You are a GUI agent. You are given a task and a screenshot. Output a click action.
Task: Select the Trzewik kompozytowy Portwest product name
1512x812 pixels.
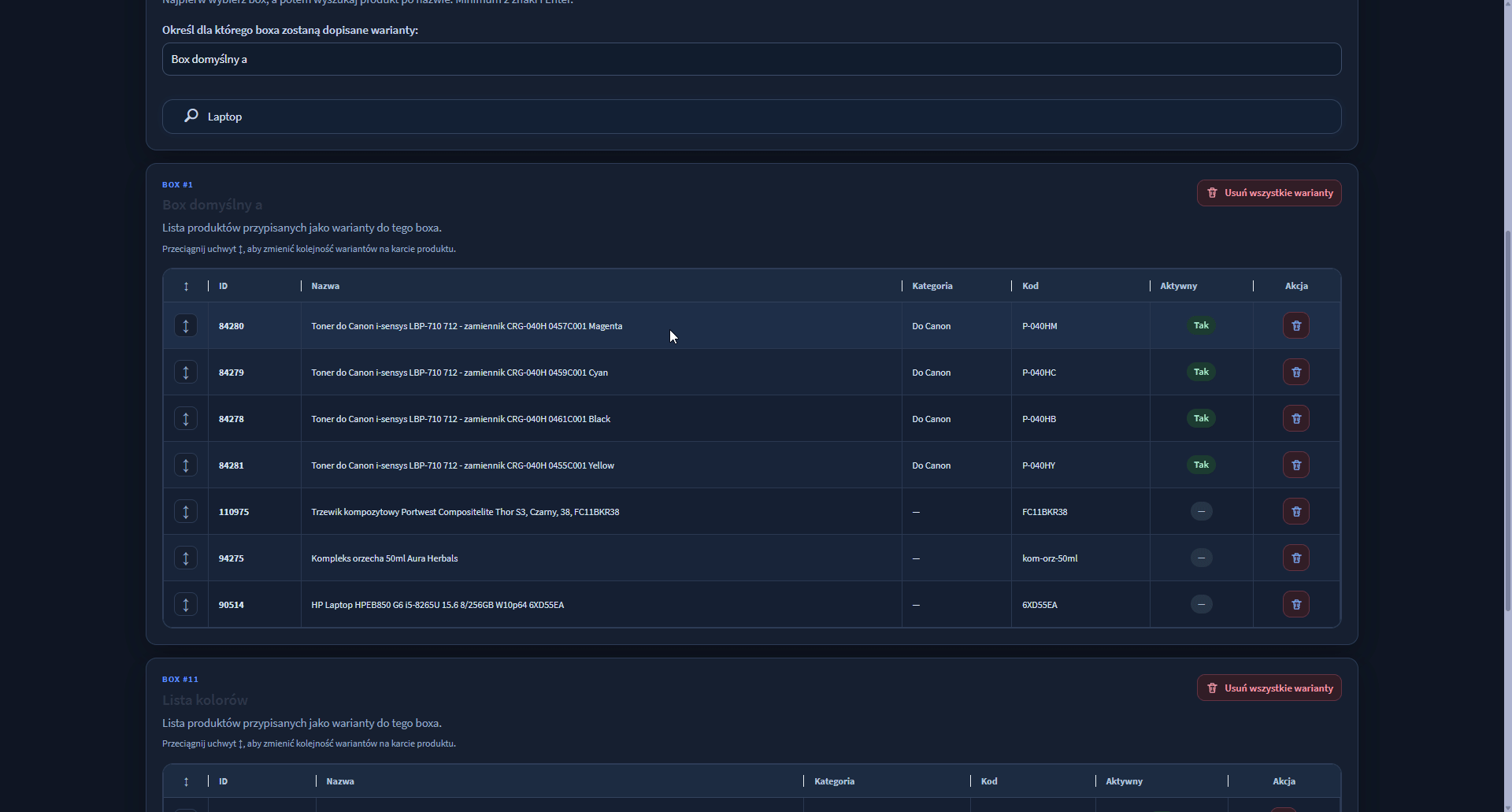[x=465, y=512]
